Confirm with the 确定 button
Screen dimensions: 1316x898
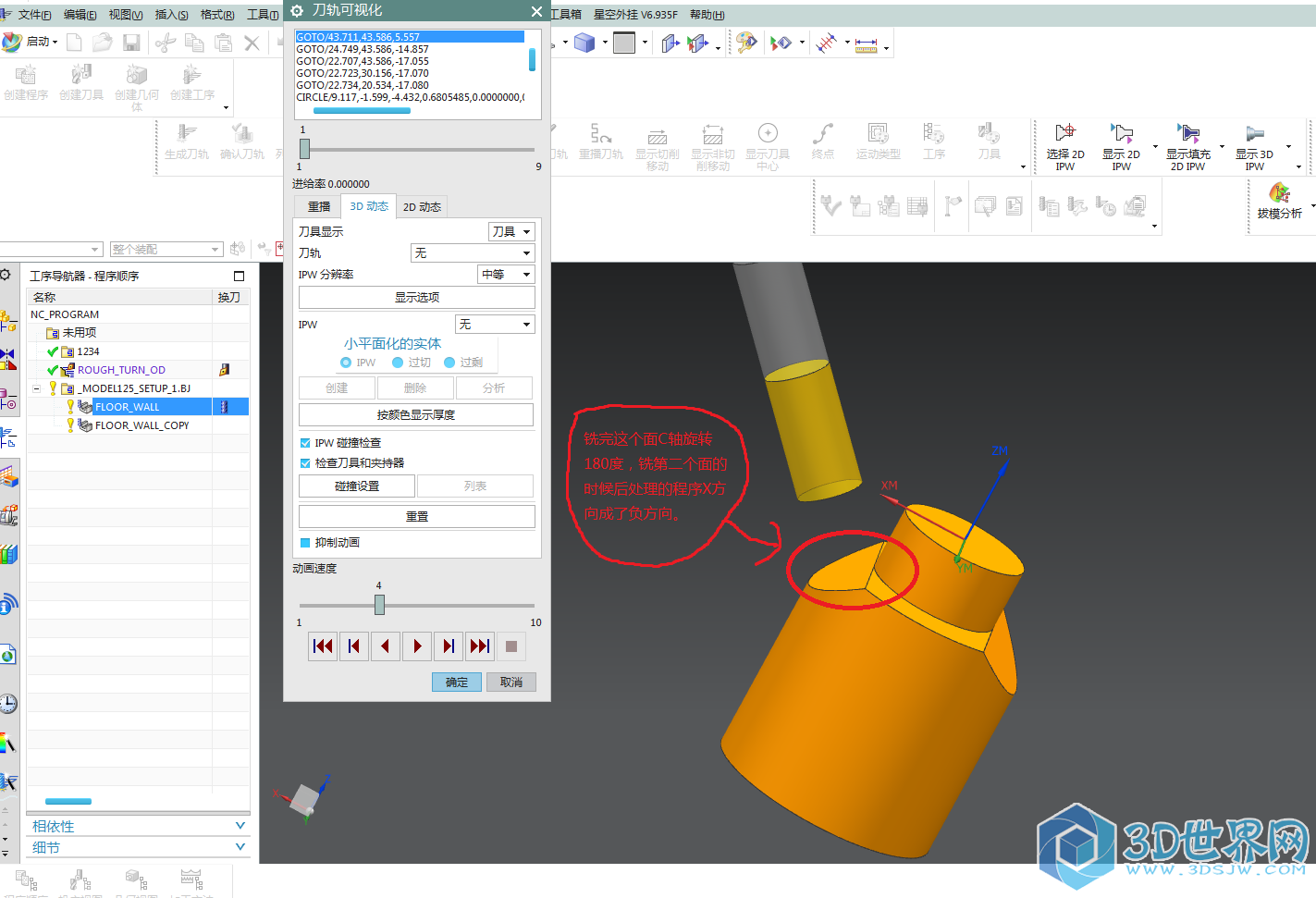tap(457, 683)
